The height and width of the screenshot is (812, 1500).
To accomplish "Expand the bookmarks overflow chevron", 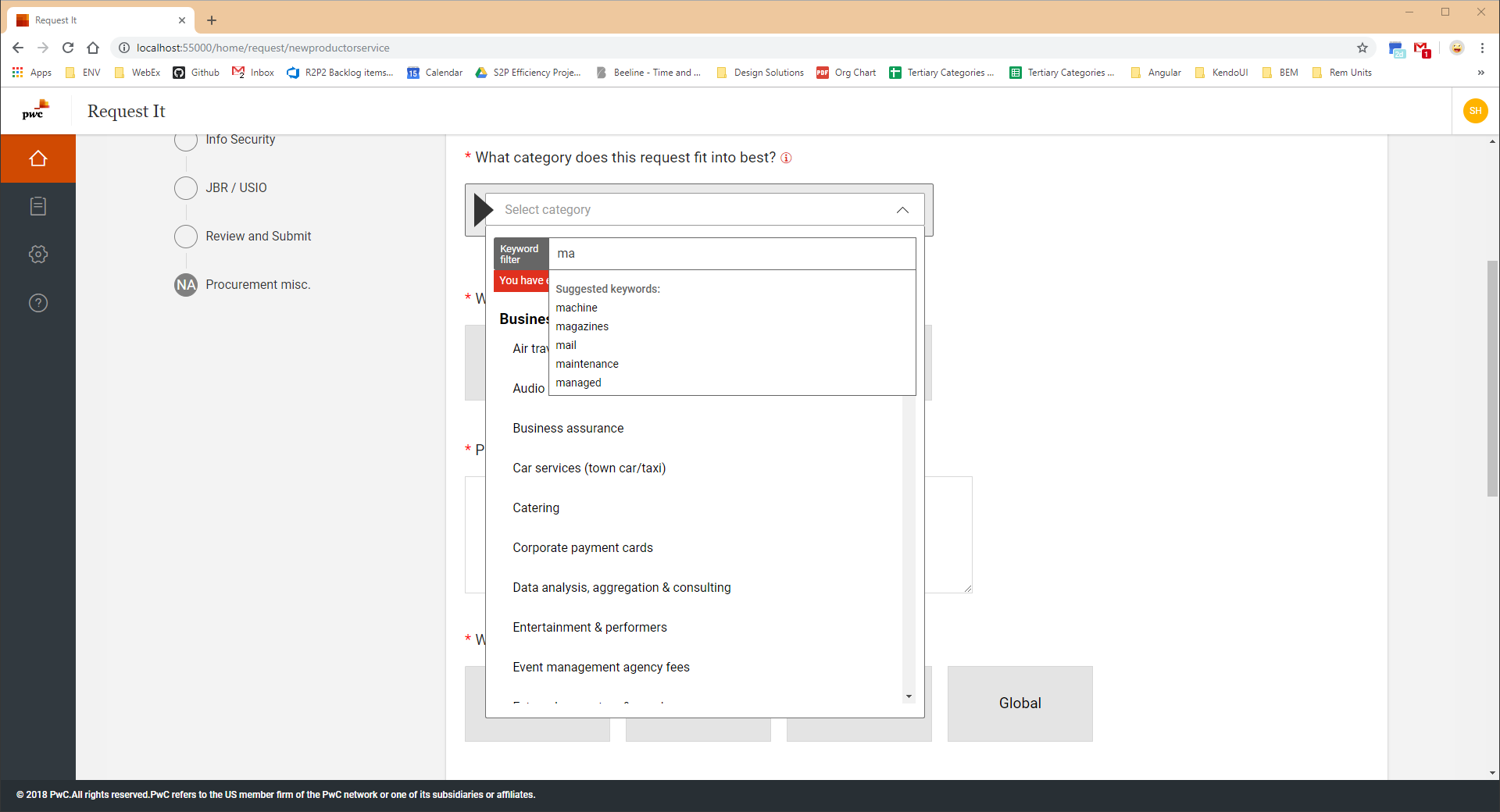I will 1480,73.
